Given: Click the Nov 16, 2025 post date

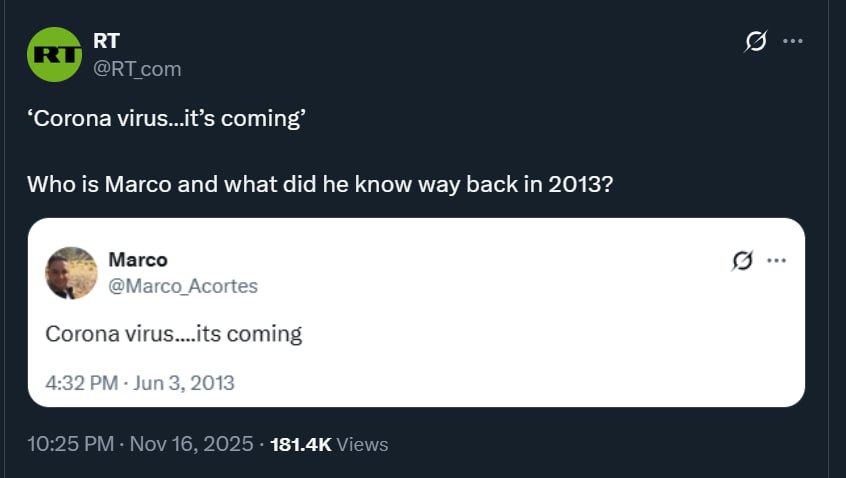Looking at the screenshot, I should click(193, 443).
